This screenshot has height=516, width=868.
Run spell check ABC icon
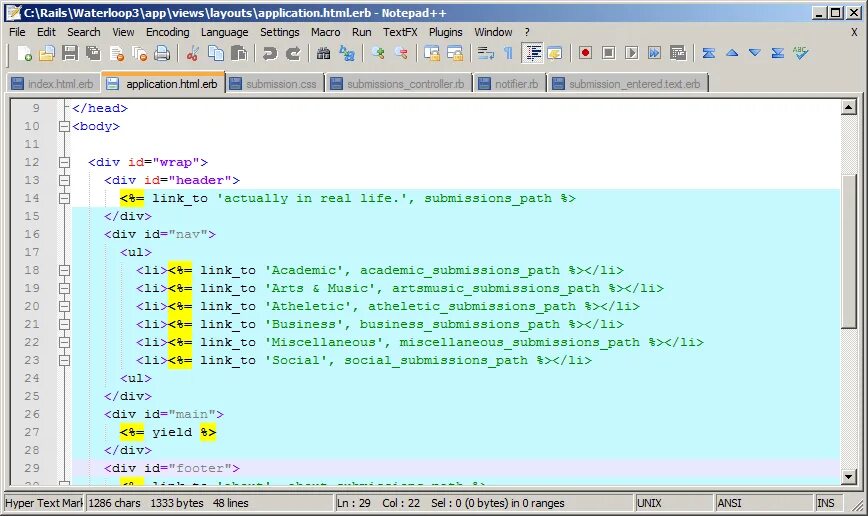point(800,53)
